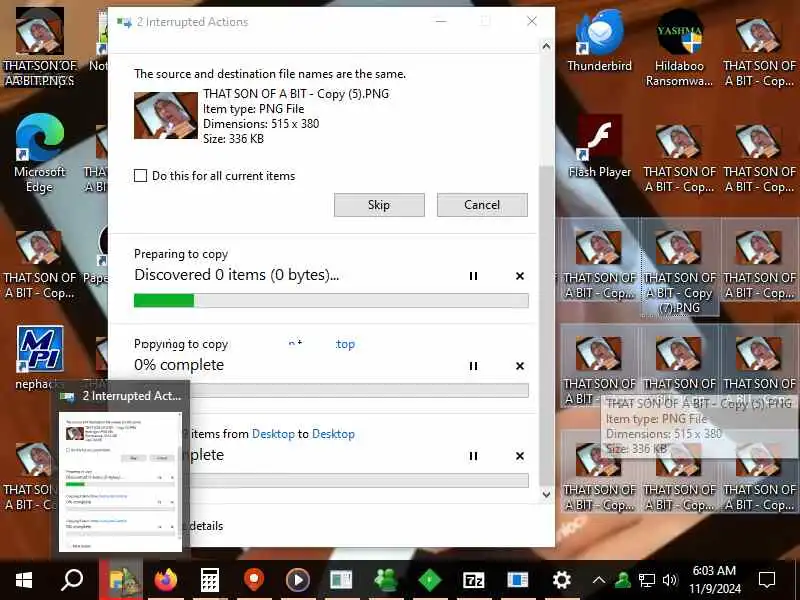Click the conflict file thumbnail preview
Viewport: 800px width, 600px height.
coord(166,115)
